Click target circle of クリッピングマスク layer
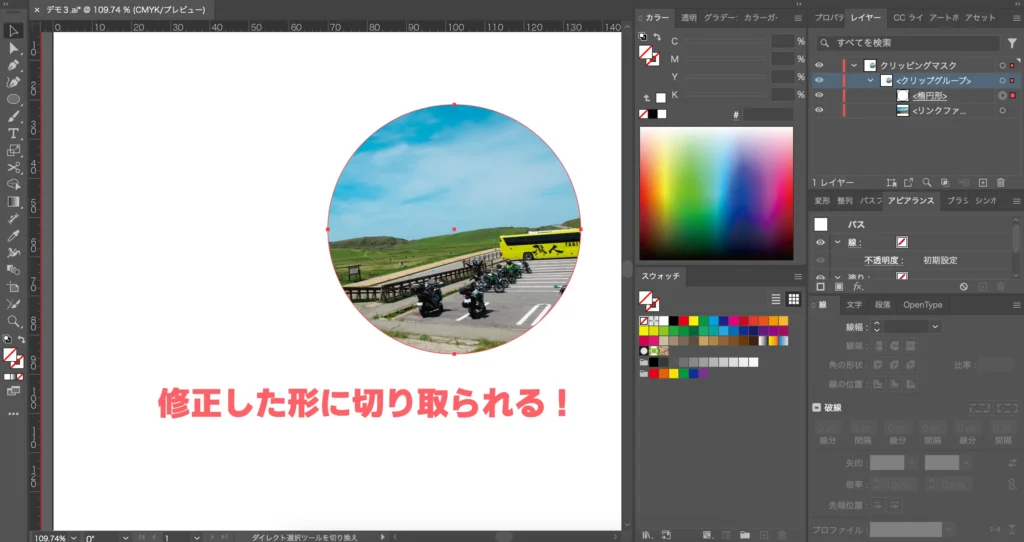Viewport: 1024px width, 542px height. pos(1002,65)
